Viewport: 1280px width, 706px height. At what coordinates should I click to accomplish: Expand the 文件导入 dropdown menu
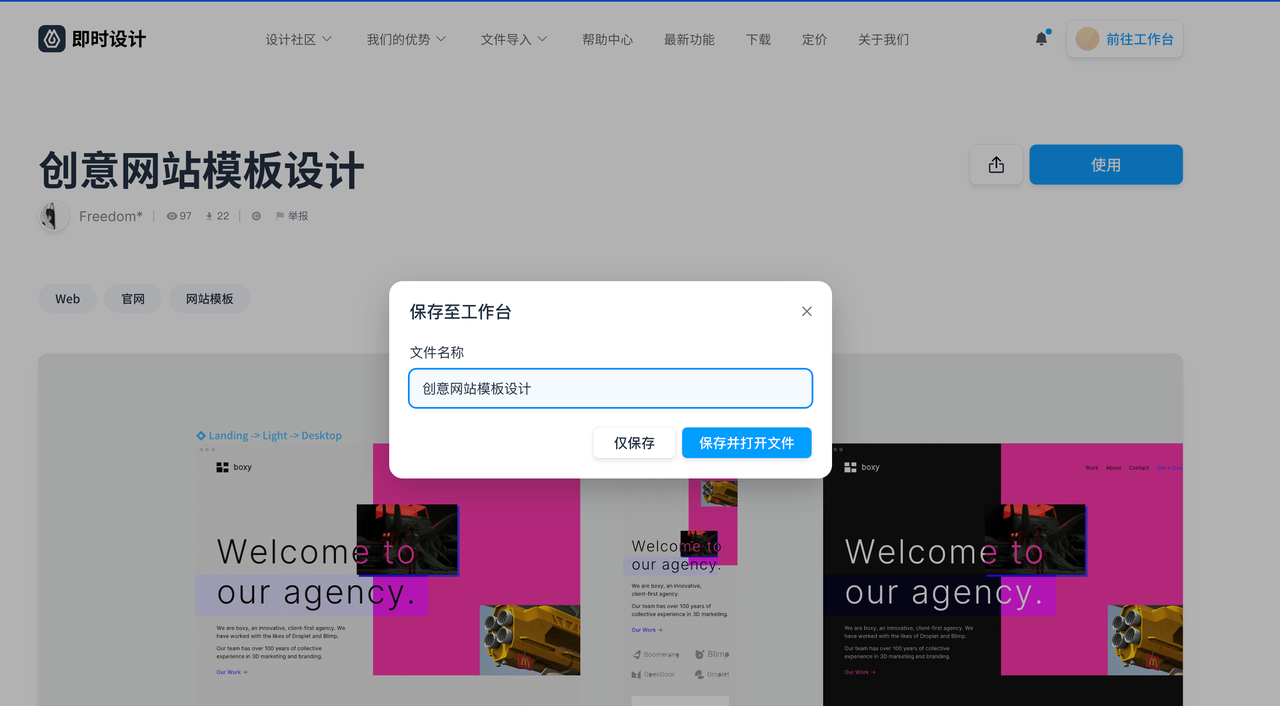(x=513, y=40)
